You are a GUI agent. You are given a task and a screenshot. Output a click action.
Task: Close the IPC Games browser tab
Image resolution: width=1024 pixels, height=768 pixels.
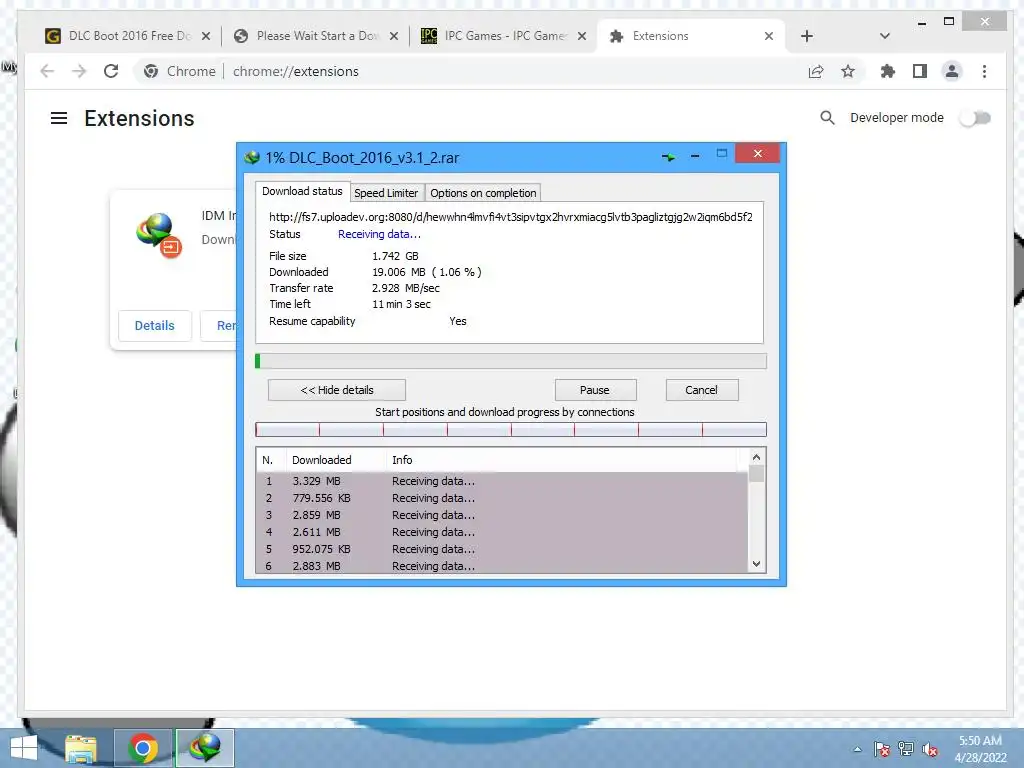coord(582,36)
